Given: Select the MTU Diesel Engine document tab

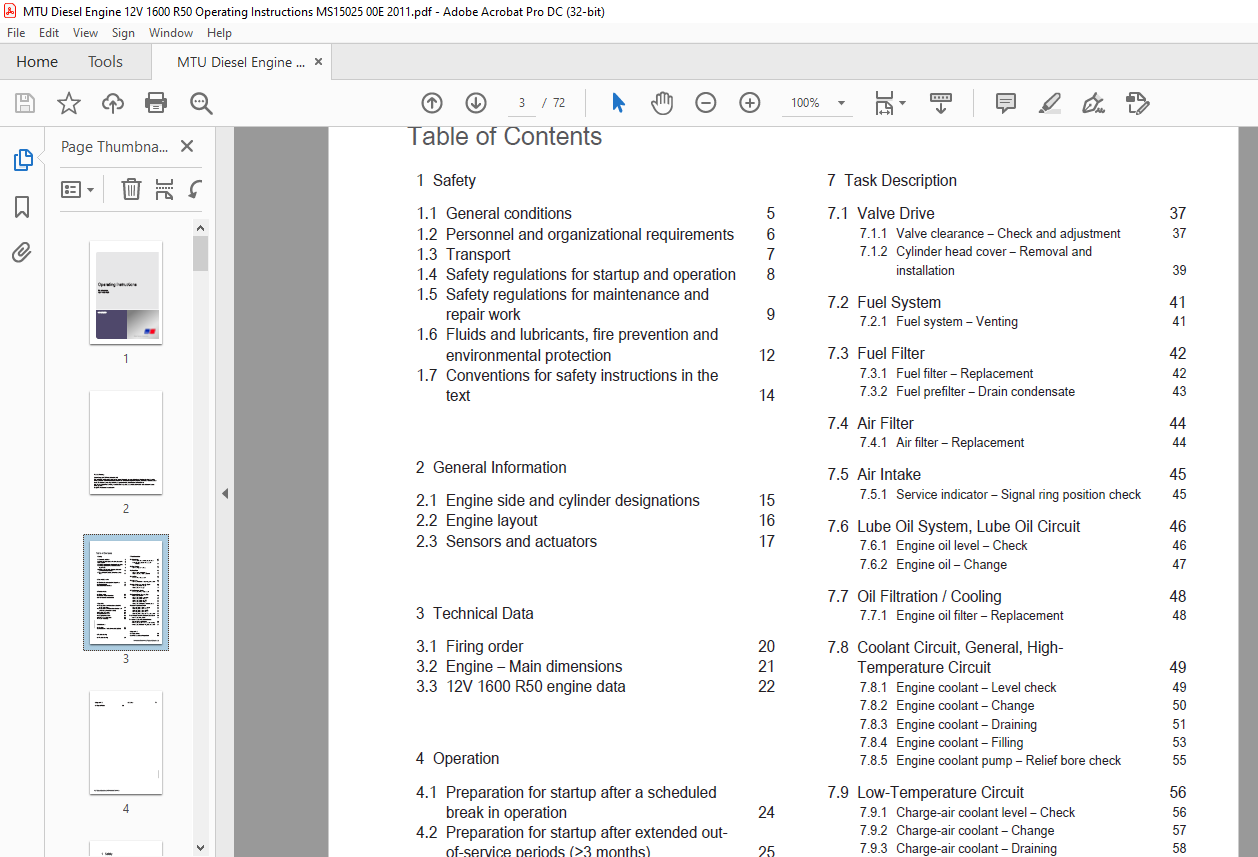Looking at the screenshot, I should (x=241, y=62).
